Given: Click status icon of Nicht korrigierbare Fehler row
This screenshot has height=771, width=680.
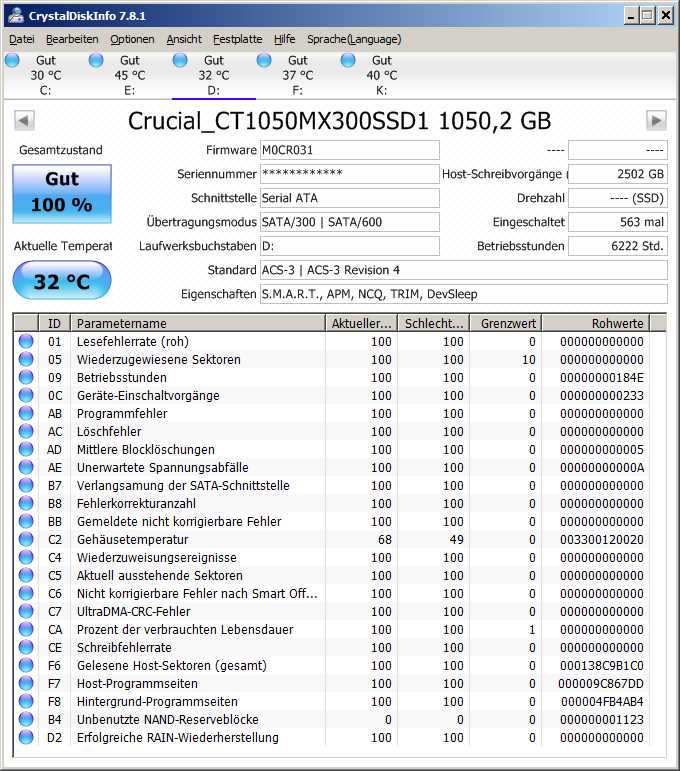Looking at the screenshot, I should coord(26,593).
